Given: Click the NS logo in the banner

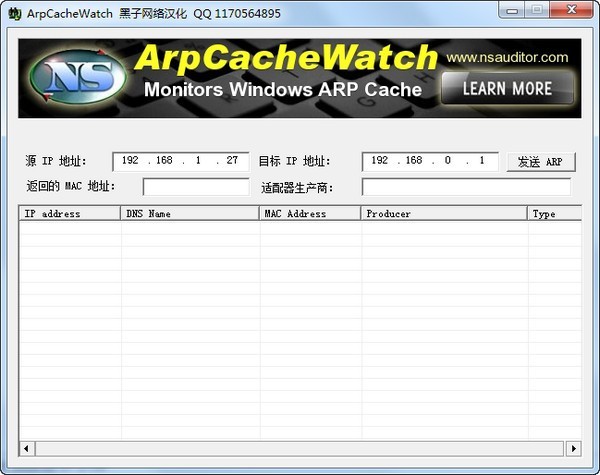Looking at the screenshot, I should (78, 77).
